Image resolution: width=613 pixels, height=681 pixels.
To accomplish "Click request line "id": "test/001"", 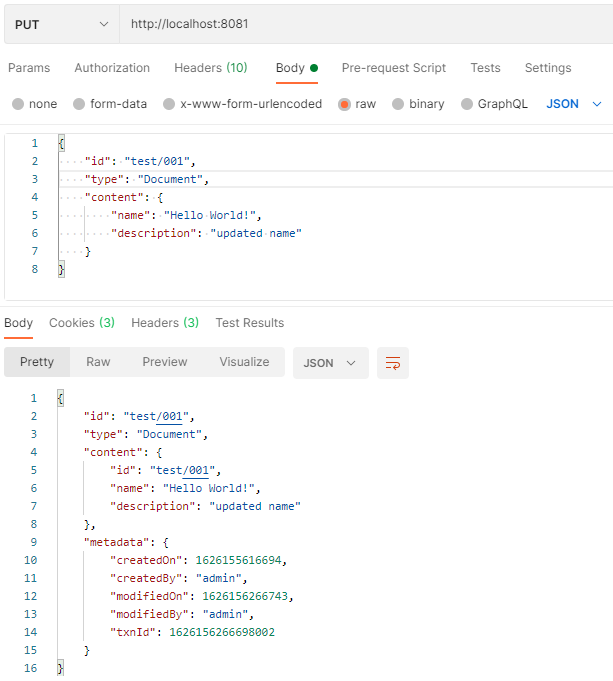I will coord(140,162).
